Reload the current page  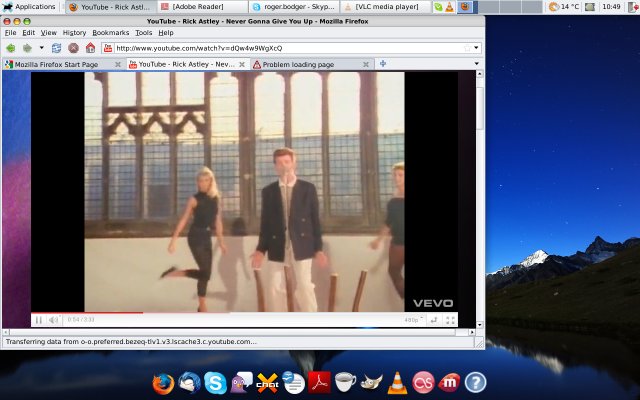(56, 48)
